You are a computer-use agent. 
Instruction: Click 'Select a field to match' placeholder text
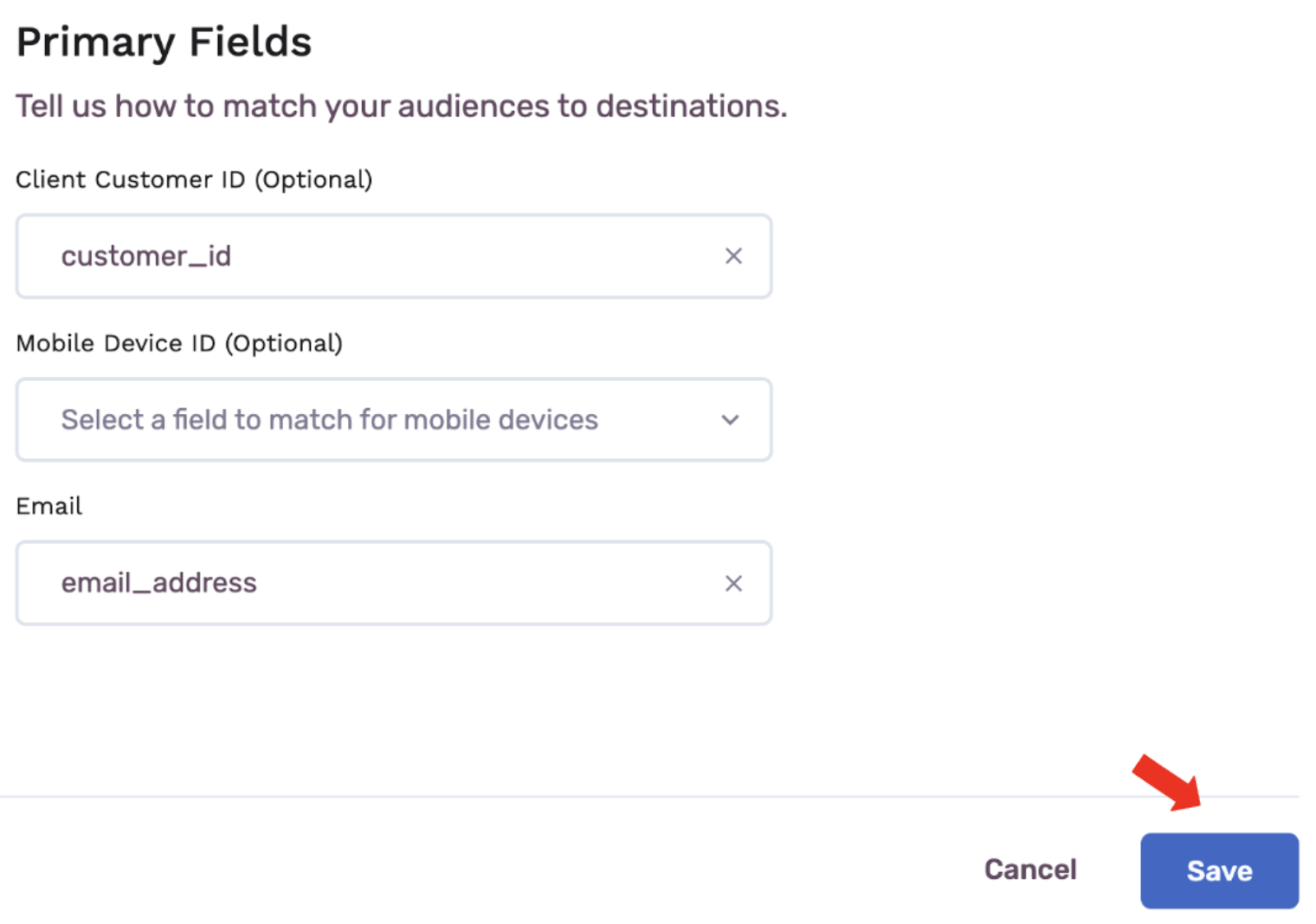coord(329,420)
